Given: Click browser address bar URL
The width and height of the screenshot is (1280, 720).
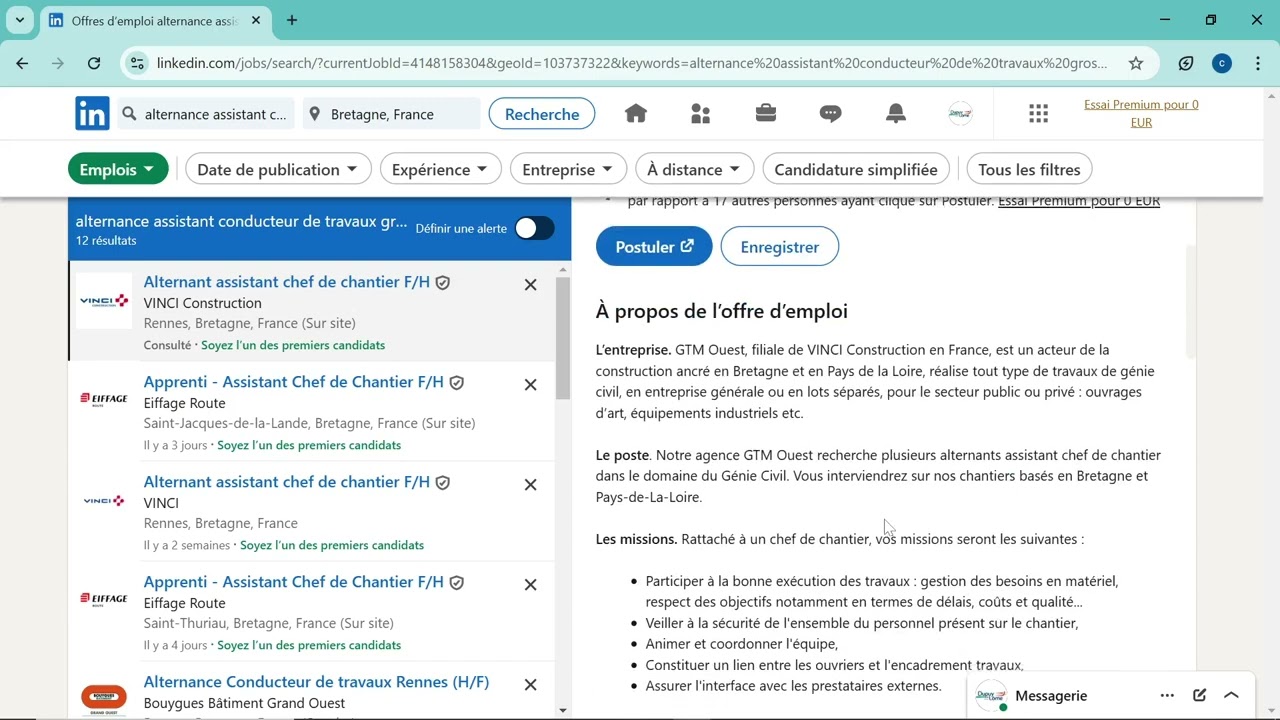Looking at the screenshot, I should click(x=632, y=63).
